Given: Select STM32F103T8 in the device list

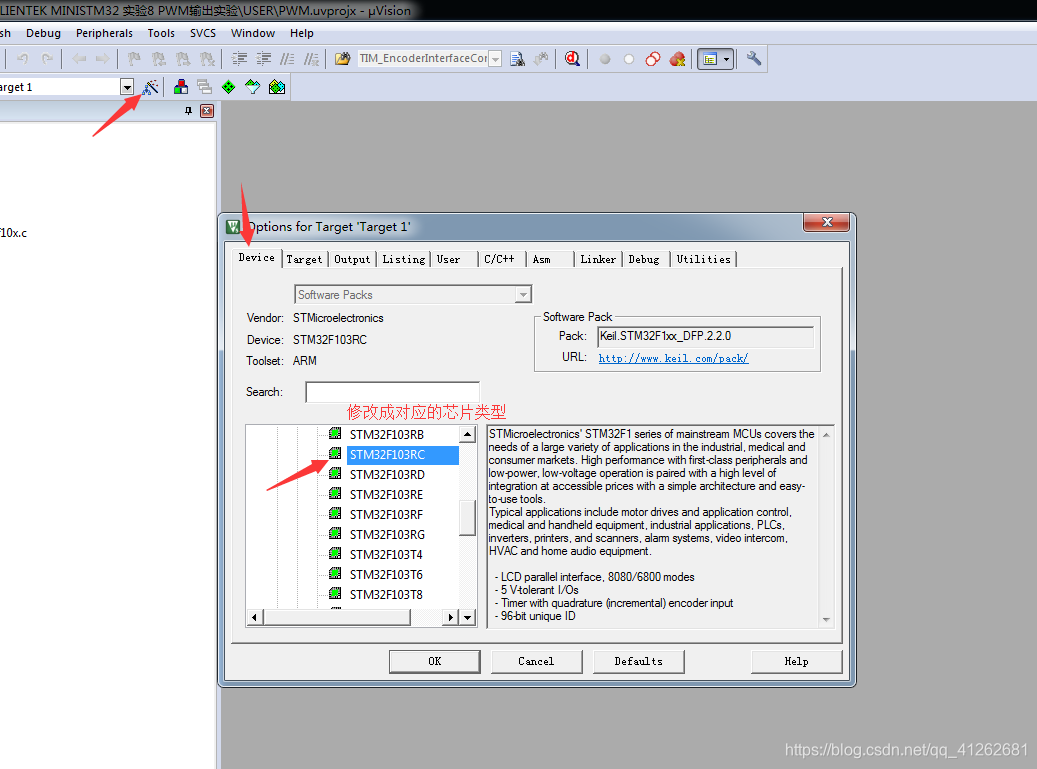Looking at the screenshot, I should 386,594.
